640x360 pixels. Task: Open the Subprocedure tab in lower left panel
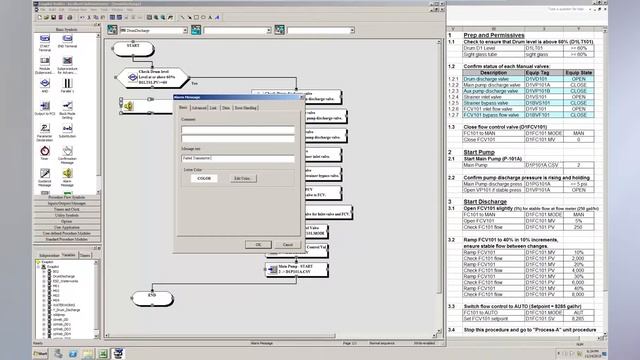(x=49, y=256)
